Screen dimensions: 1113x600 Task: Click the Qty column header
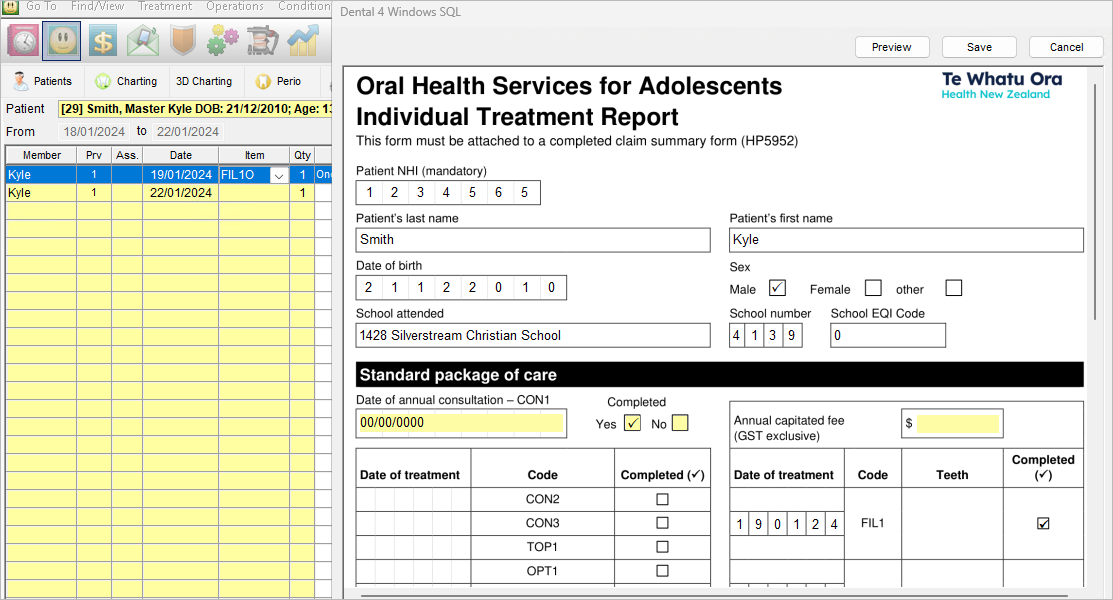tap(302, 155)
